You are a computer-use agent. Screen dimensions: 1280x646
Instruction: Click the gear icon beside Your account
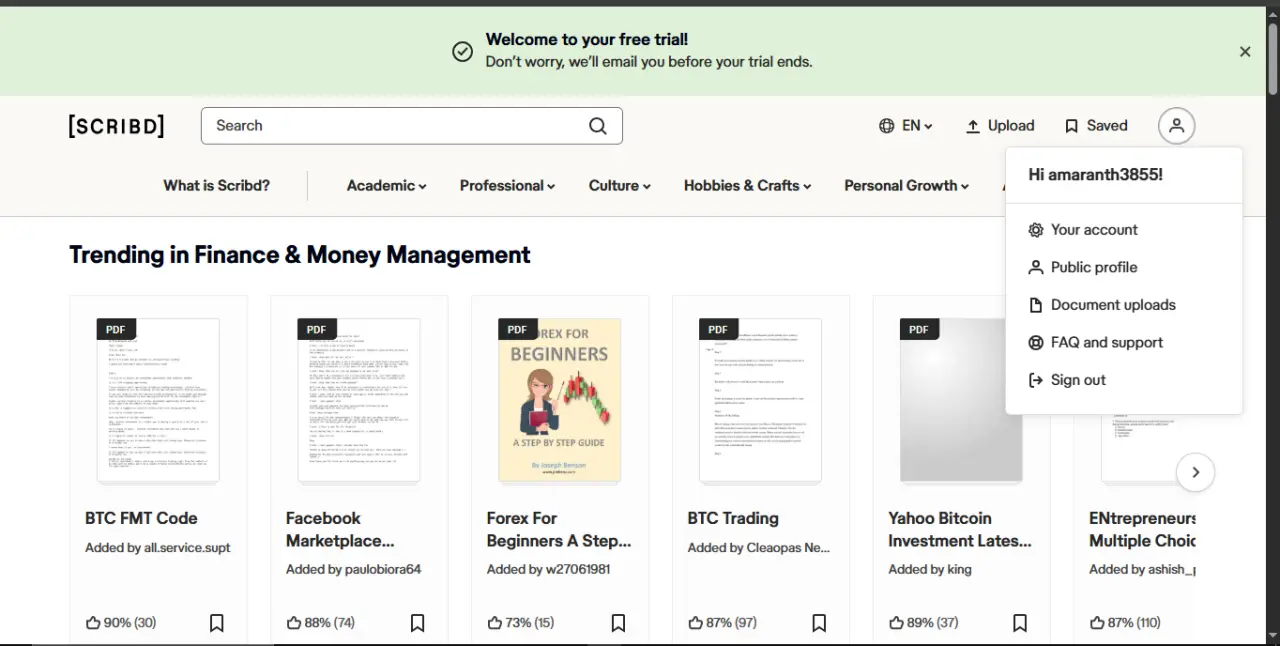(x=1036, y=230)
